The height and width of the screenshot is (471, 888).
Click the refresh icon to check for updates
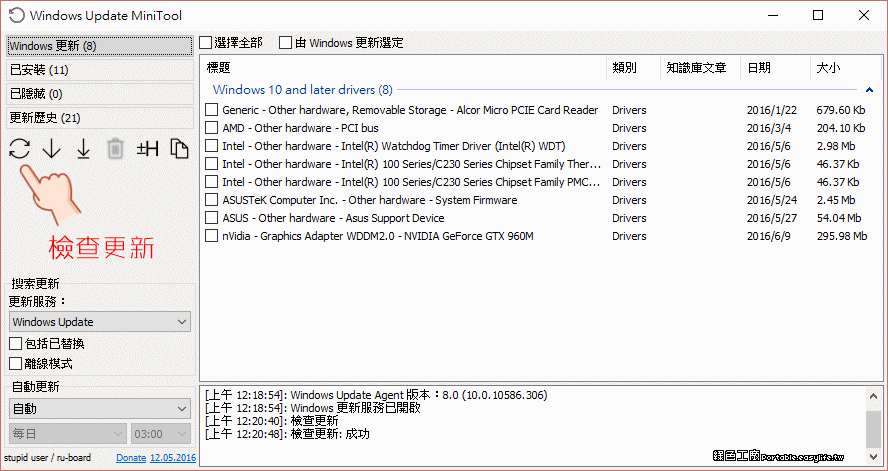pos(19,149)
